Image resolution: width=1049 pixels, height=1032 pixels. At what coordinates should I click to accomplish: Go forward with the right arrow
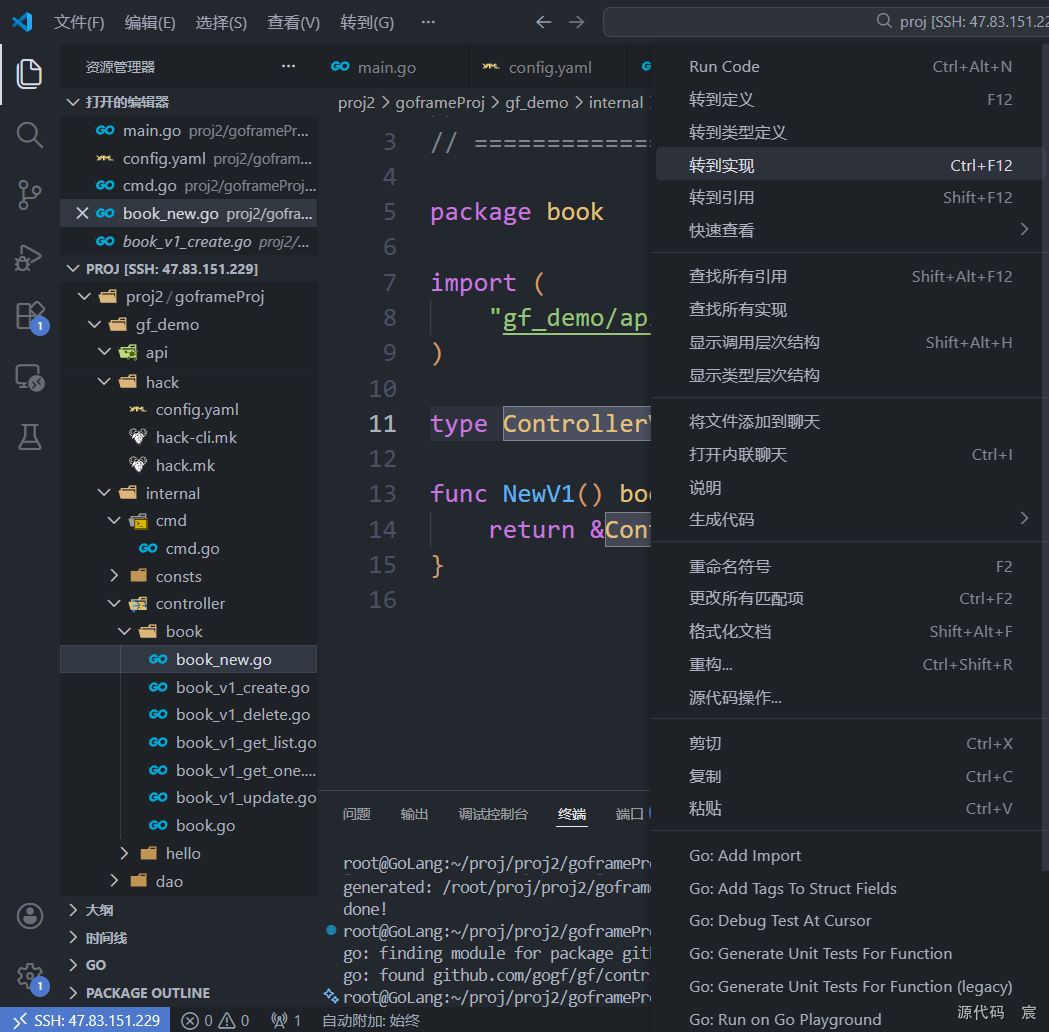pos(576,22)
